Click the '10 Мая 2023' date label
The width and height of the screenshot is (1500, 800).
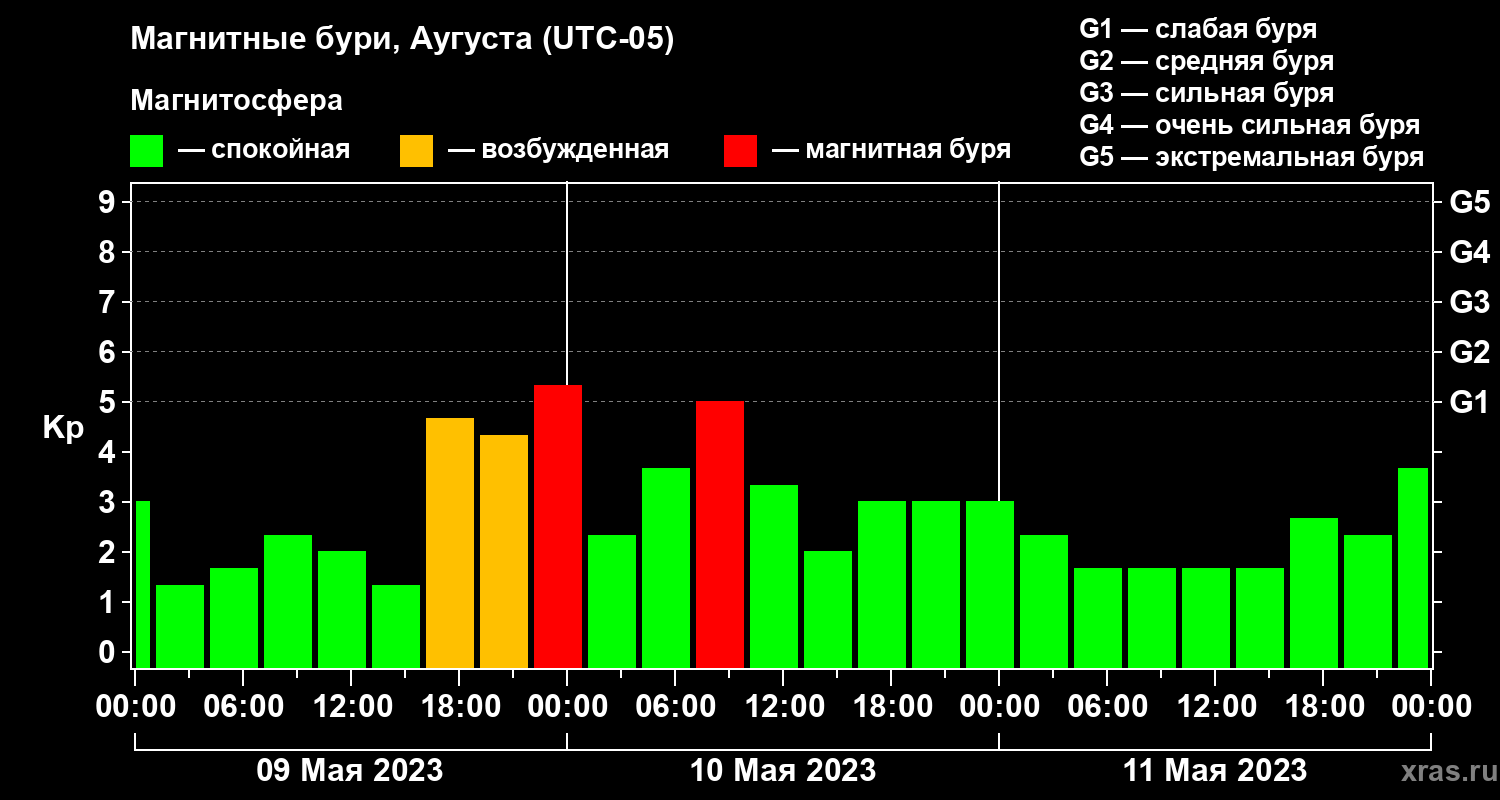coord(783,770)
